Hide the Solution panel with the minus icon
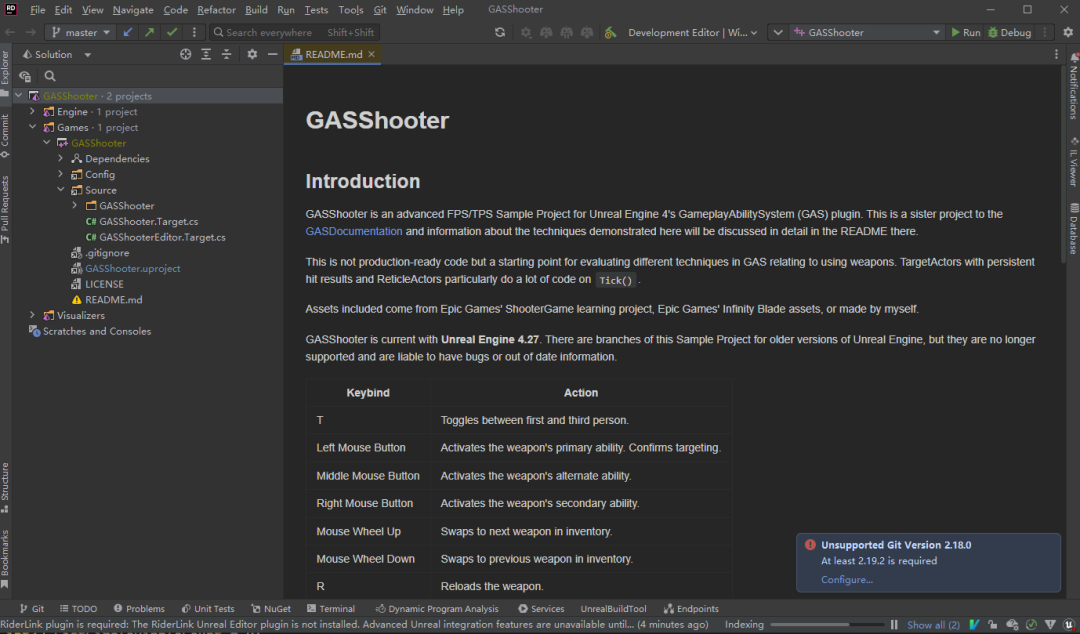 pos(273,54)
